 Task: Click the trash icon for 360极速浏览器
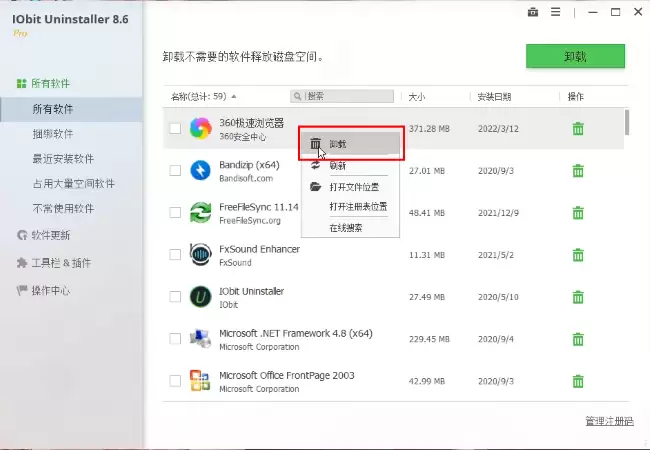click(578, 128)
